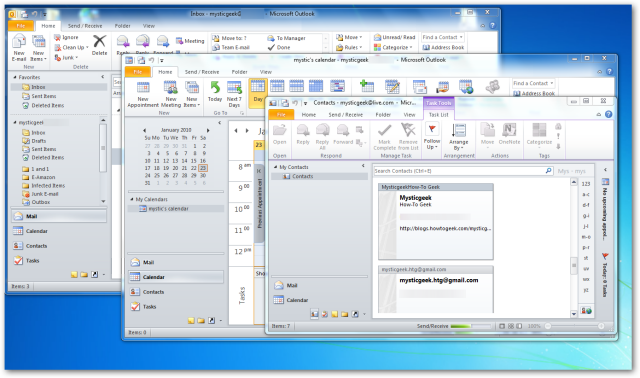The image size is (640, 378).
Task: Click Unread/ Read in the Inbox window
Action: coord(394,37)
